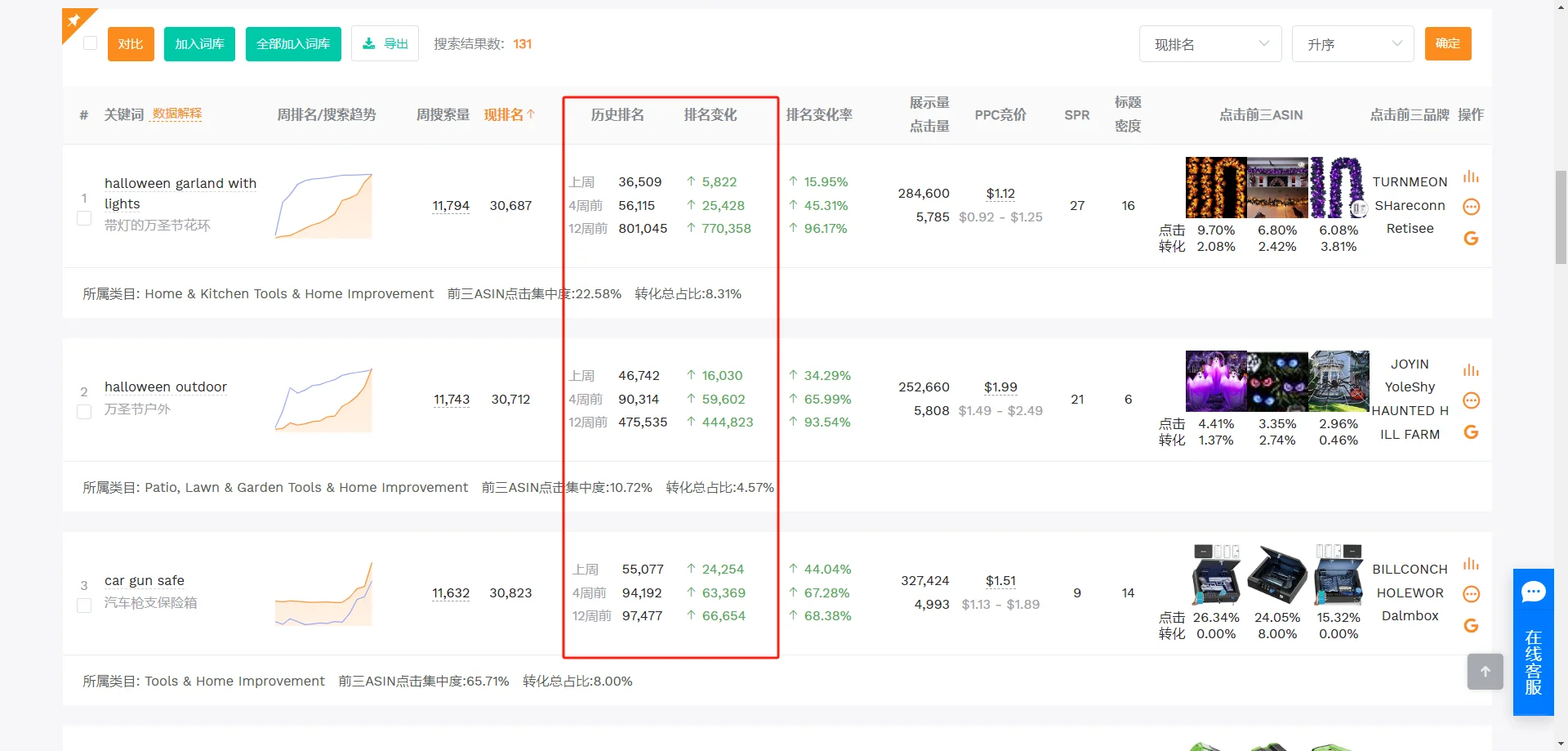This screenshot has height=751, width=1568.
Task: Tick the select-all checkbox in toolbar
Action: pyautogui.click(x=91, y=43)
